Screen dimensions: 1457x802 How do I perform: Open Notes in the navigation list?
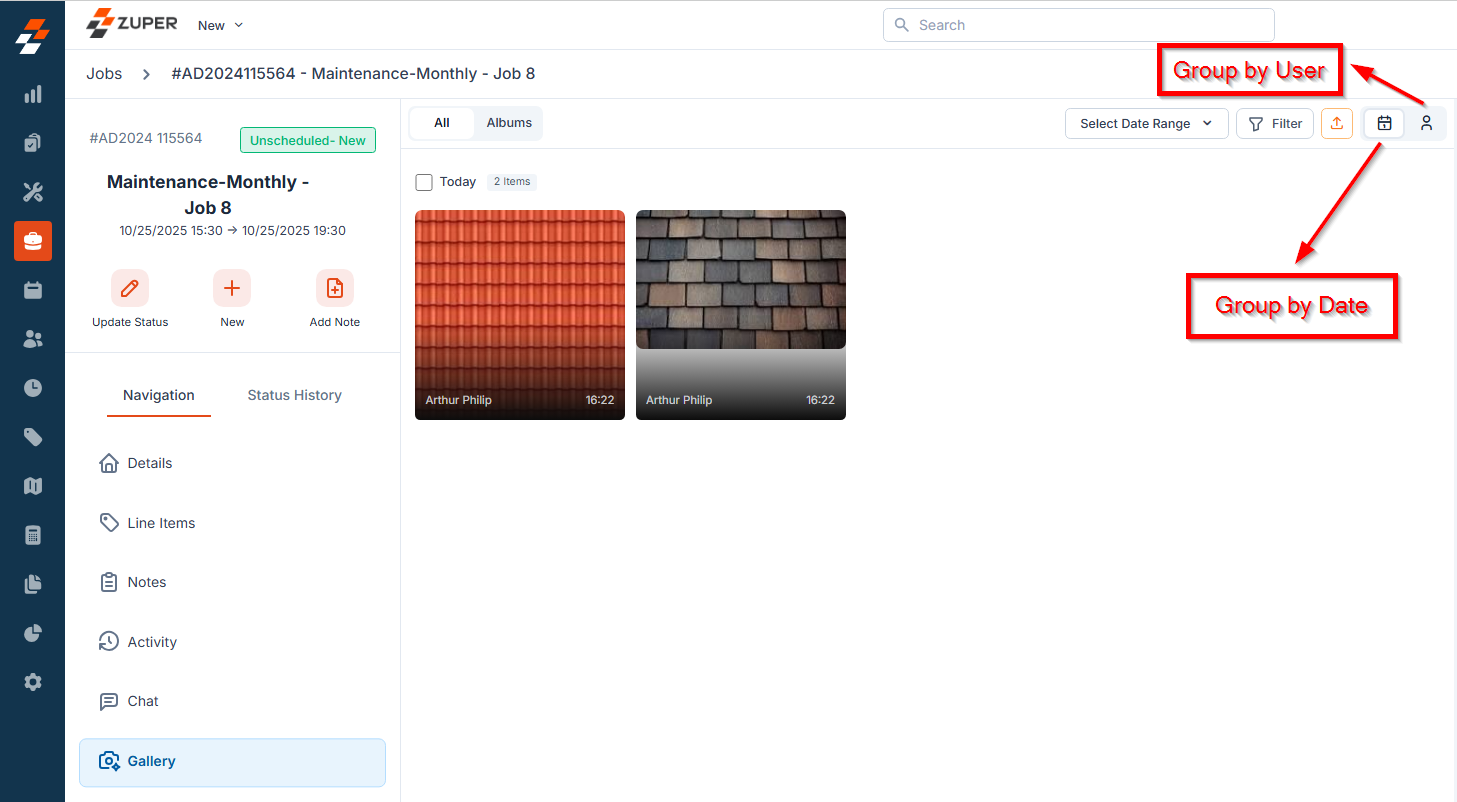pos(232,582)
